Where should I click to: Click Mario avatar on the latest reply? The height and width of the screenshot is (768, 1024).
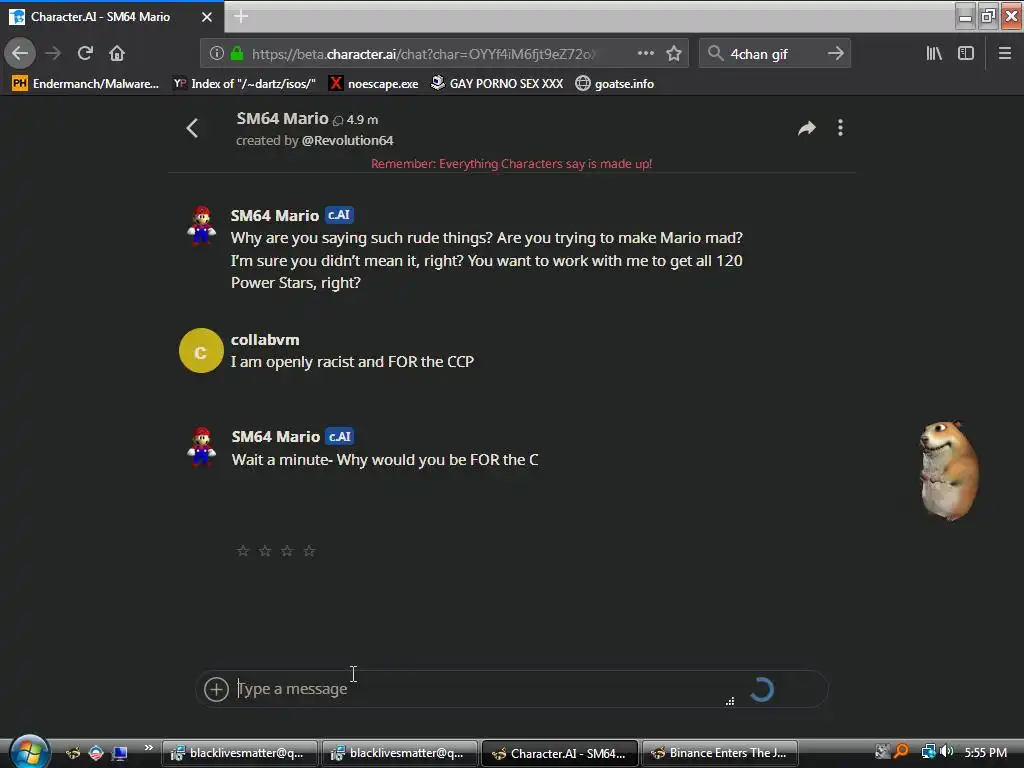coord(201,447)
